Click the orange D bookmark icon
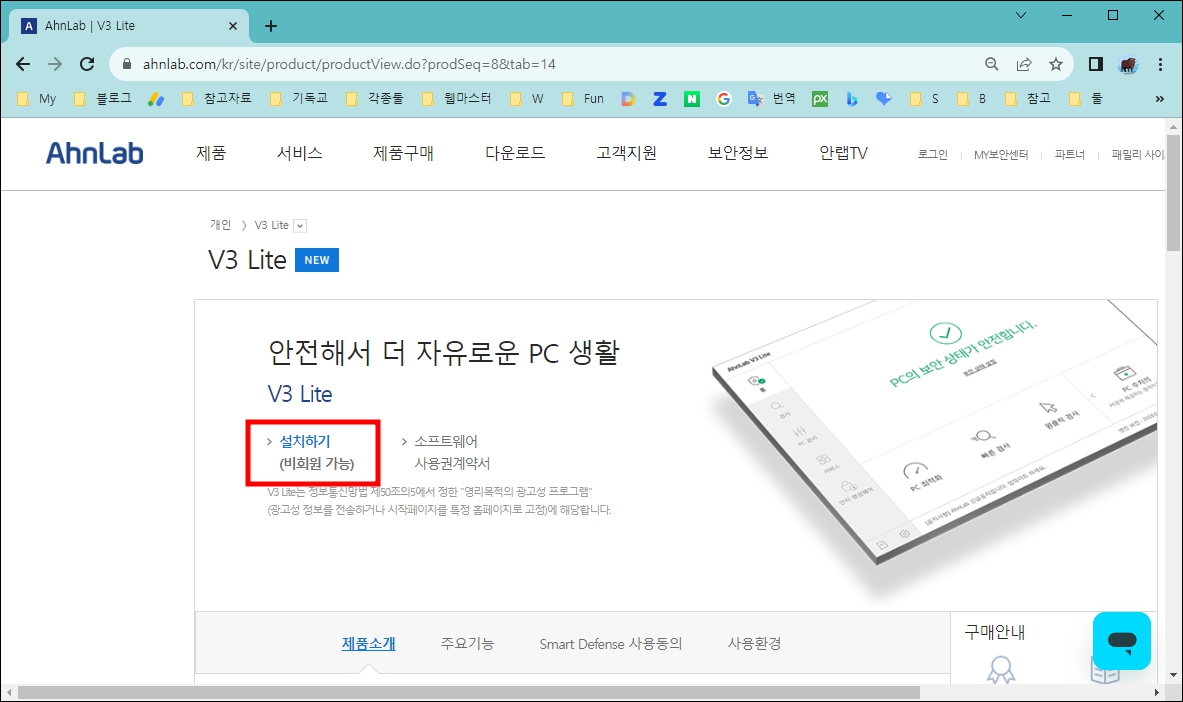 [x=628, y=99]
